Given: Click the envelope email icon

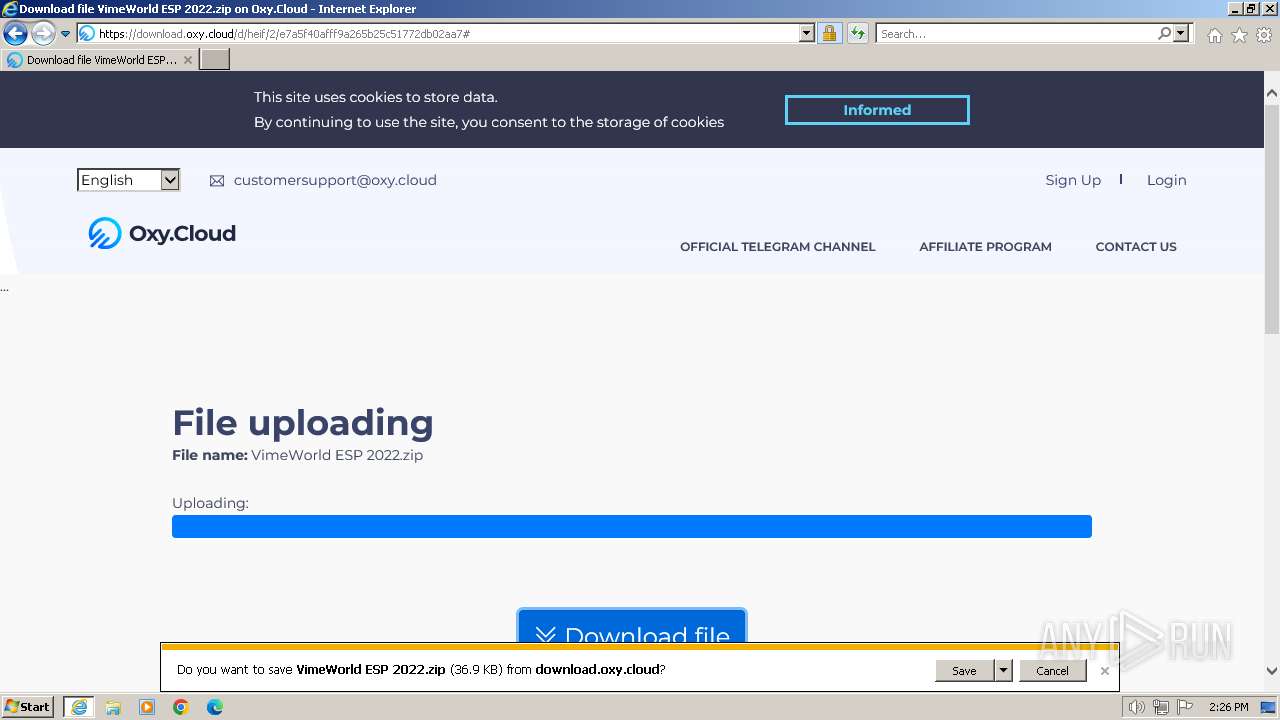Looking at the screenshot, I should [x=217, y=181].
